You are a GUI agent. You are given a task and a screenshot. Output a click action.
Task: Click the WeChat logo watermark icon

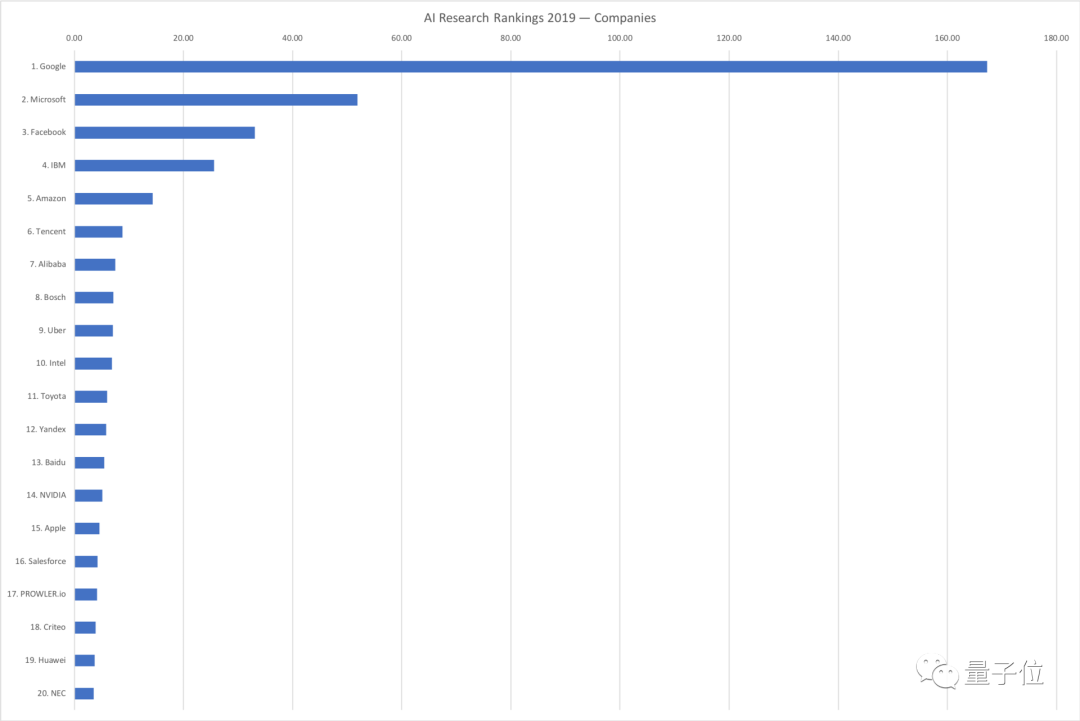937,672
